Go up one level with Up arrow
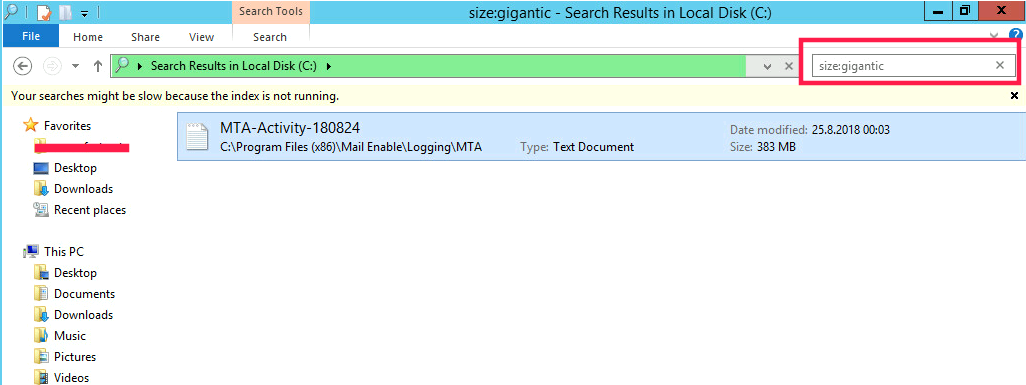The image size is (1026, 385). point(98,65)
